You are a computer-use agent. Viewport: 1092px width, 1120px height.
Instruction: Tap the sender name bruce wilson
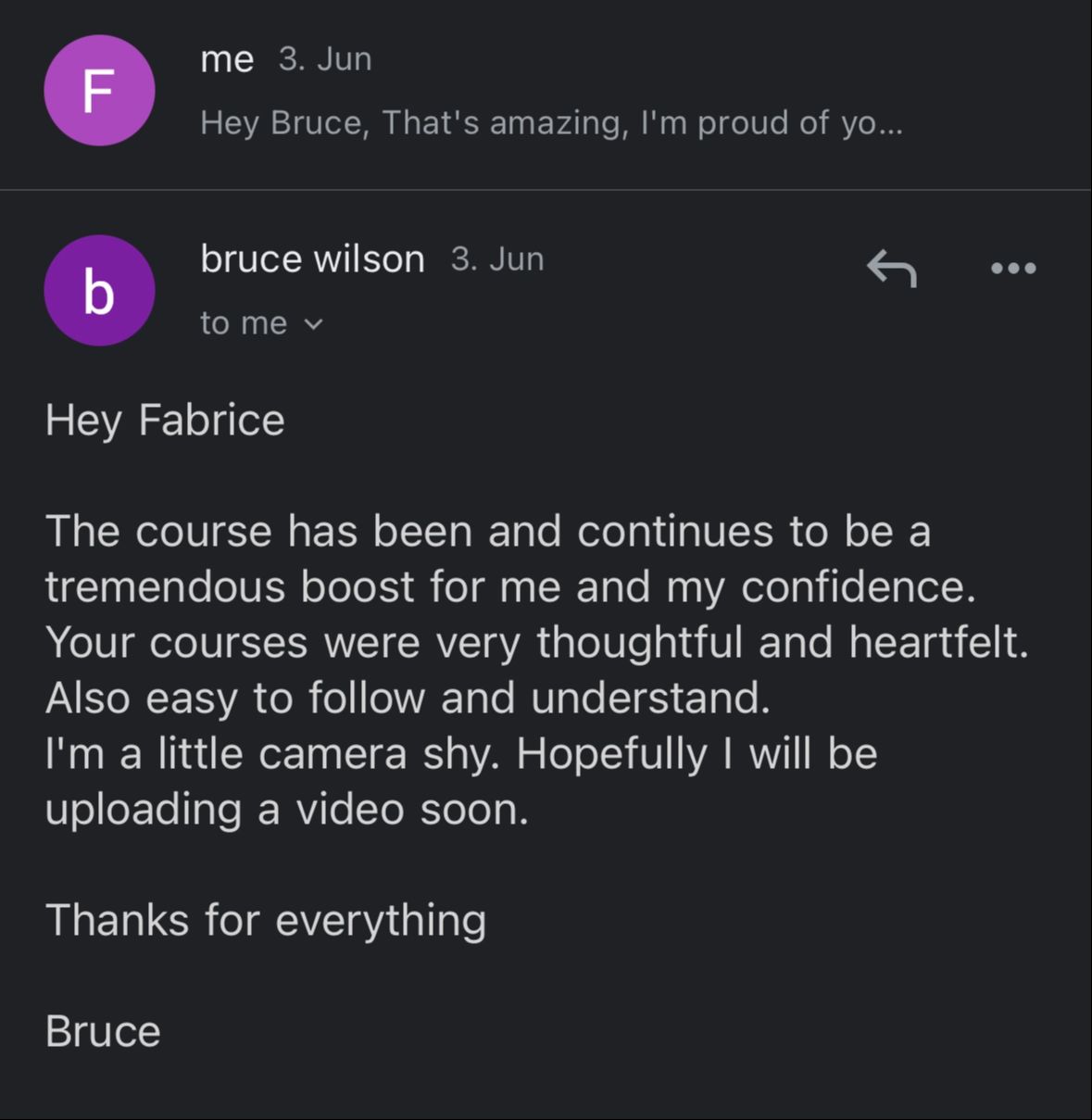[x=312, y=259]
